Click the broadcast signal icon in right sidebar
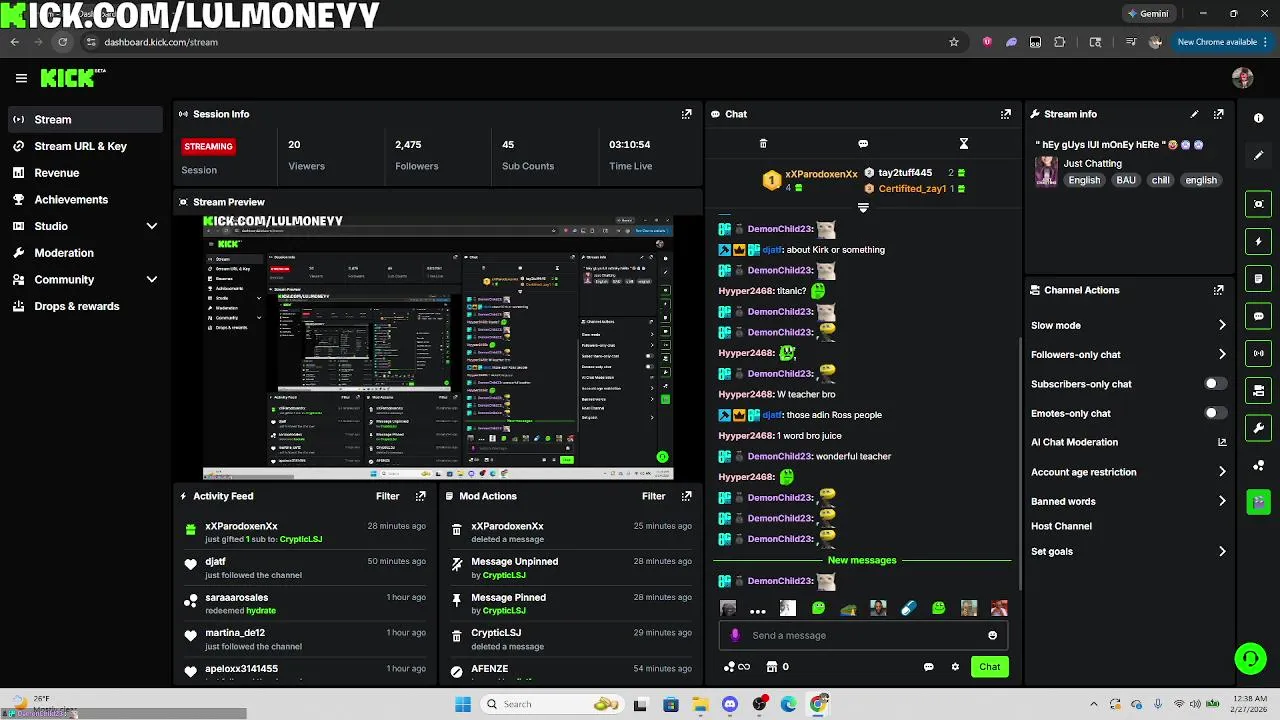The image size is (1280, 720). (x=1258, y=353)
